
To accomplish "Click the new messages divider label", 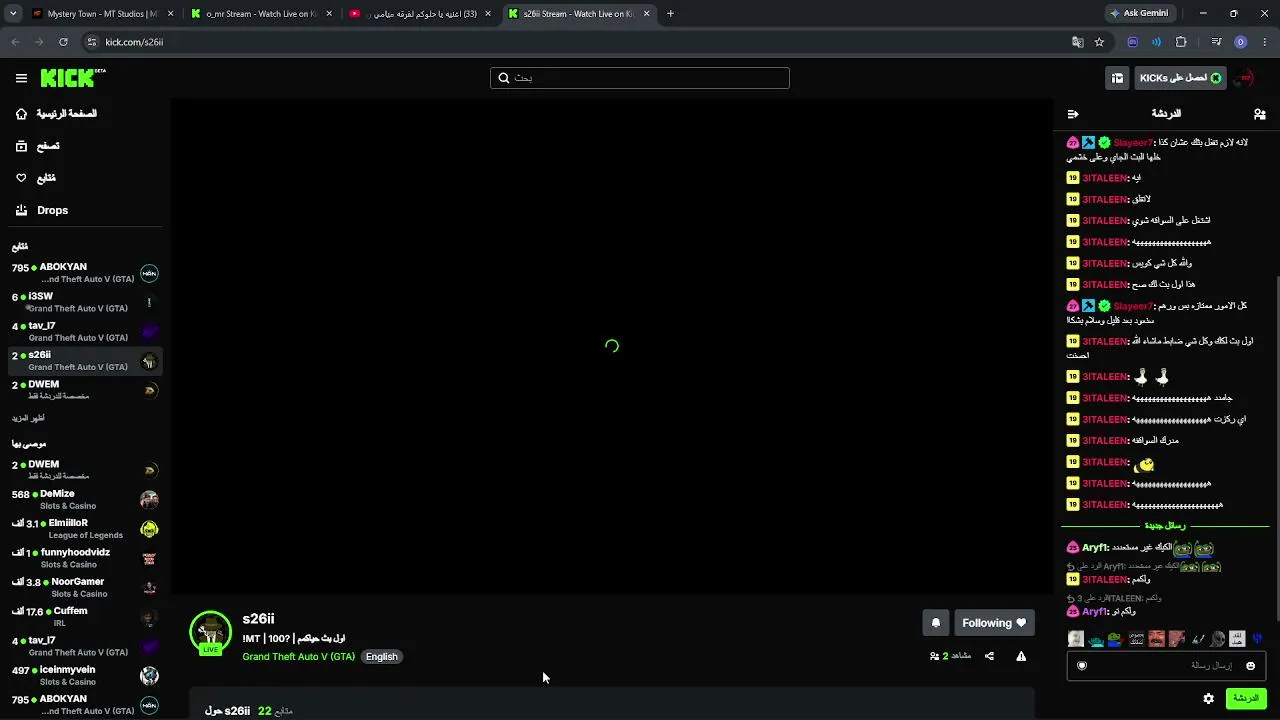I will 1165,526.
